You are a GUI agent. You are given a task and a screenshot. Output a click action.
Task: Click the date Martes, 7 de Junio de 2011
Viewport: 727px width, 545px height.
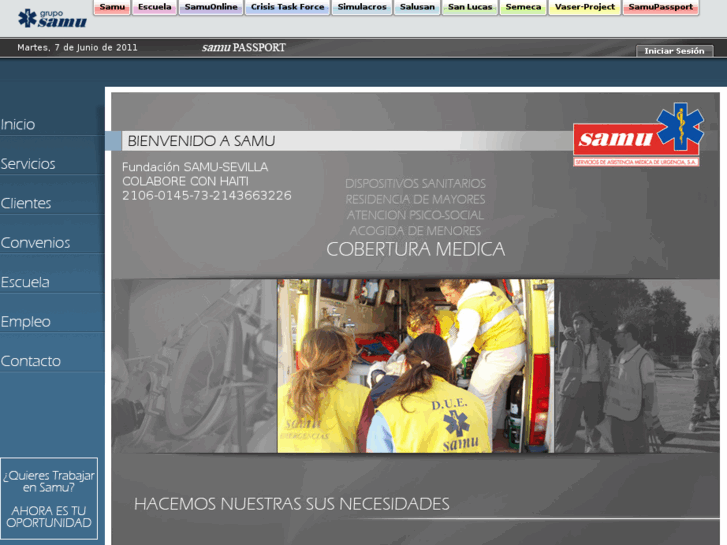point(77,47)
